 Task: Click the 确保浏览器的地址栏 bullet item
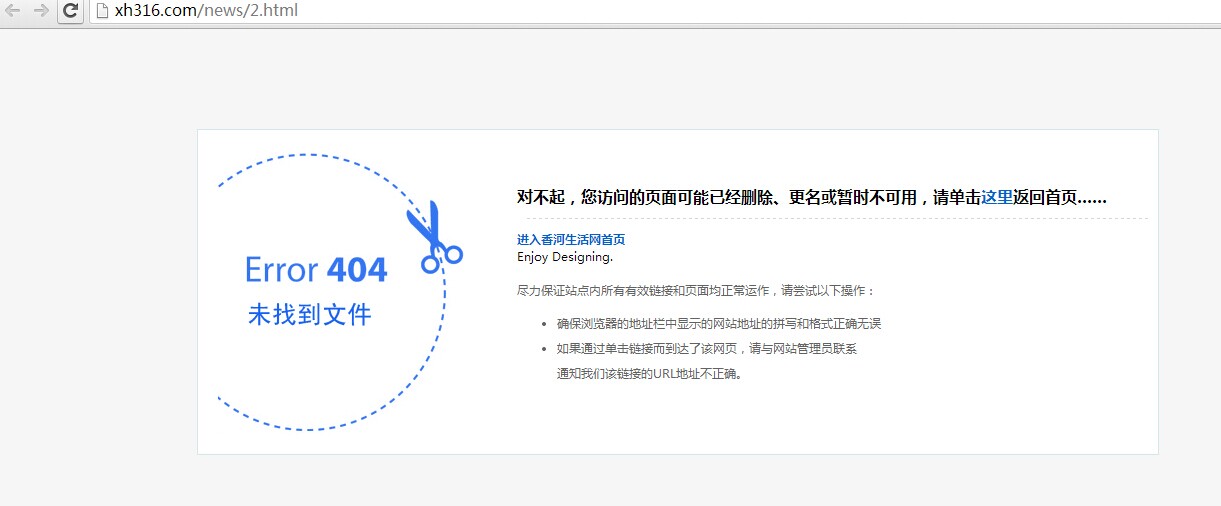[718, 324]
